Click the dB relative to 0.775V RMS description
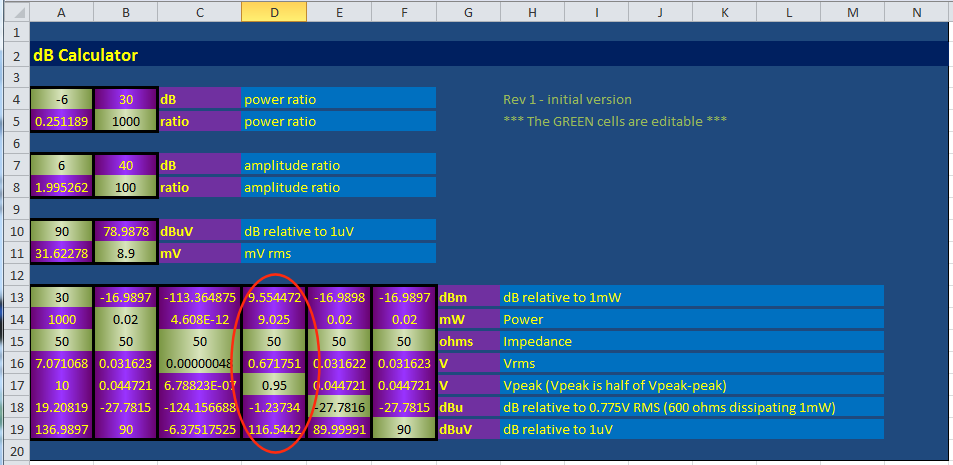The height and width of the screenshot is (465, 953). 692,407
